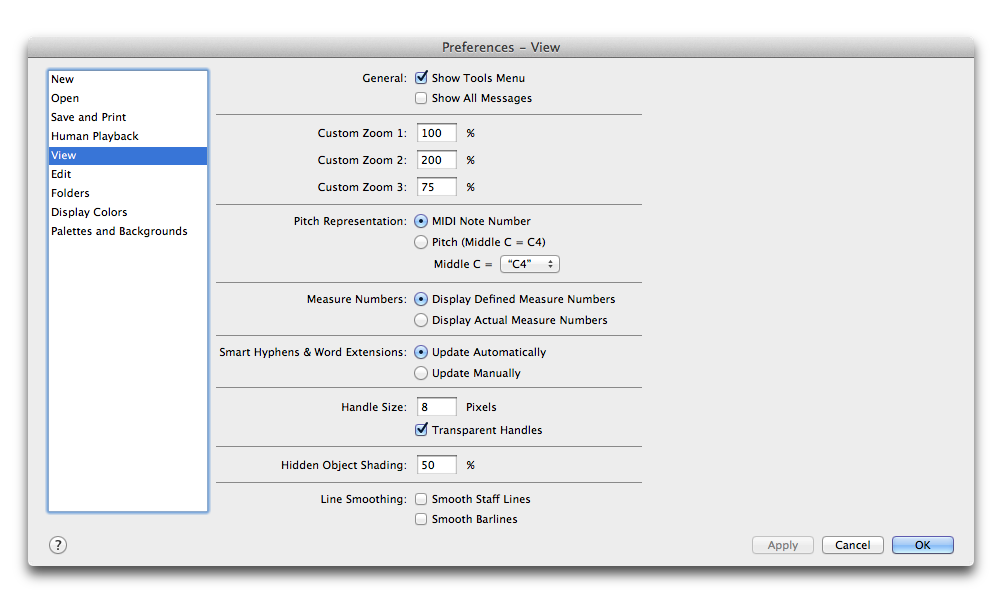Select Update Manually for smart hyphens
This screenshot has width=1002, height=602.
[x=421, y=372]
